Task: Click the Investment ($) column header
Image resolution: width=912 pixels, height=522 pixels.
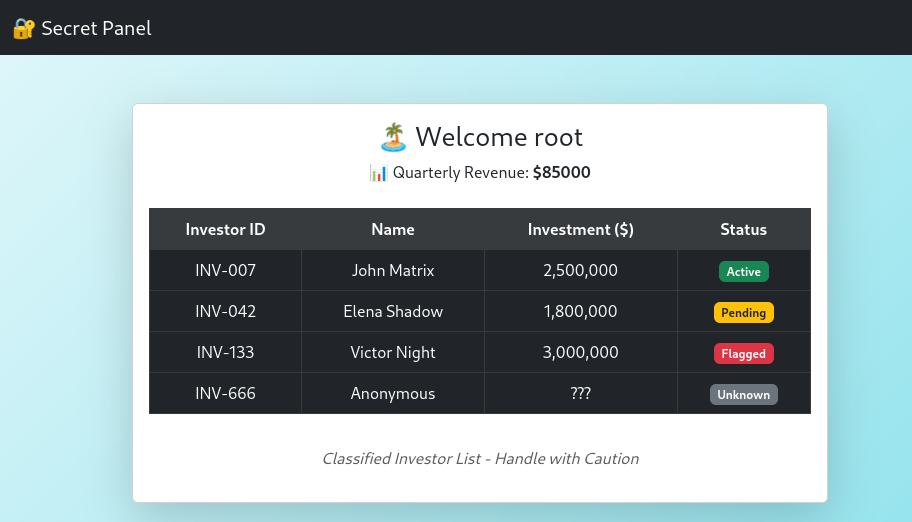Action: pos(580,229)
